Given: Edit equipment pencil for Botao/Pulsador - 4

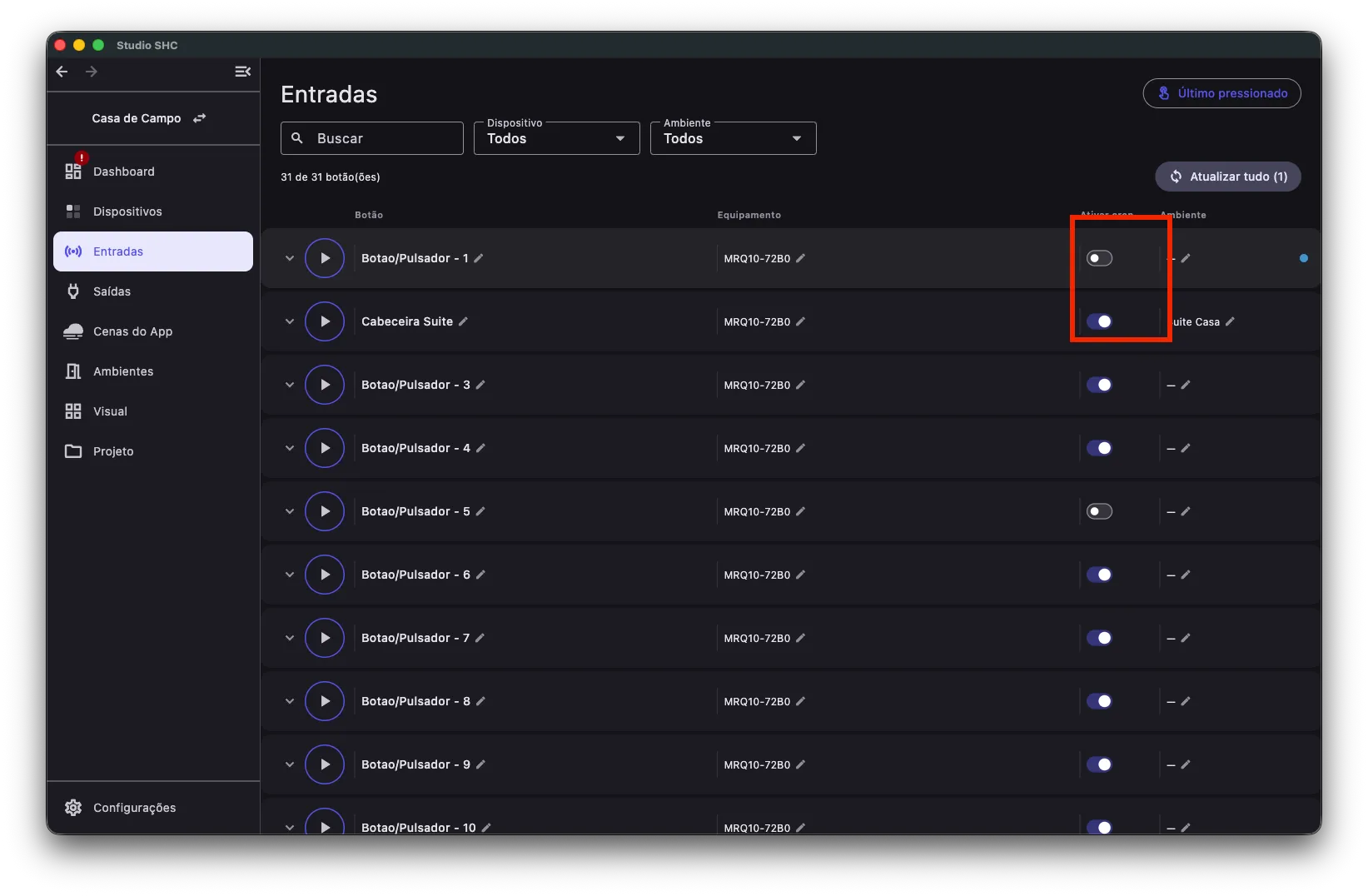Looking at the screenshot, I should 800,448.
